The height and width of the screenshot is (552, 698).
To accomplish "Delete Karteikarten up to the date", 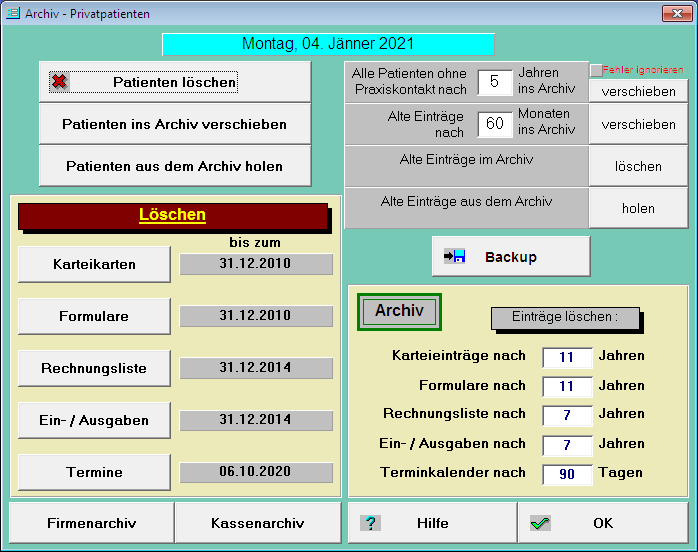I will [94, 265].
